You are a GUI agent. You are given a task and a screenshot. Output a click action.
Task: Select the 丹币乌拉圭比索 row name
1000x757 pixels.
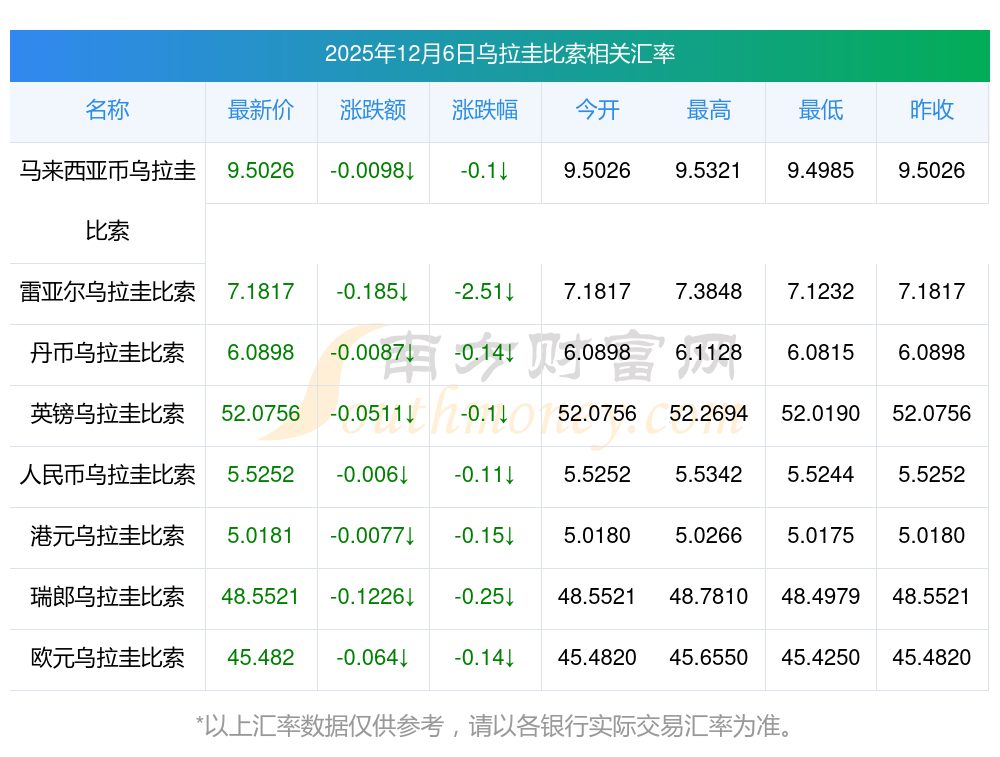tap(107, 353)
